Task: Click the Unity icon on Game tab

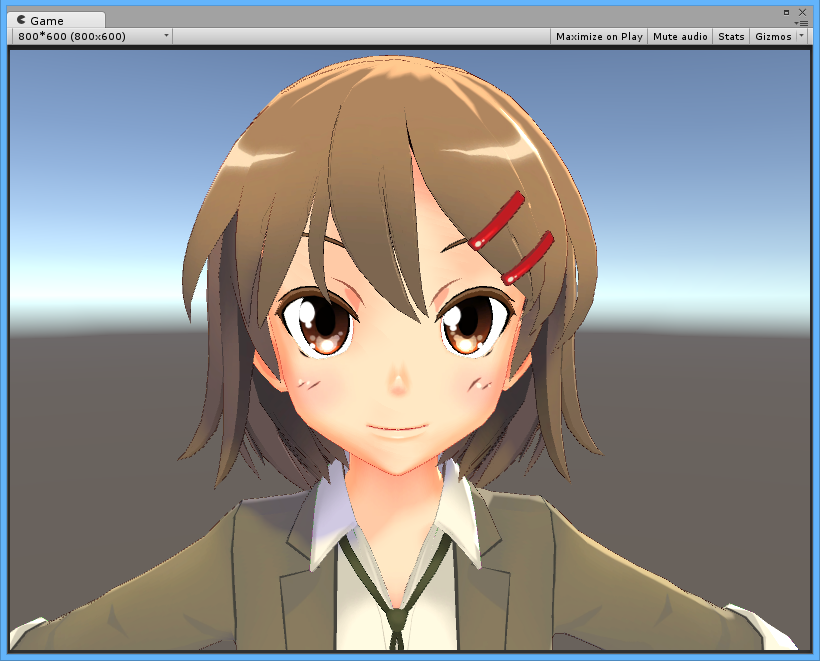Action: (x=21, y=20)
